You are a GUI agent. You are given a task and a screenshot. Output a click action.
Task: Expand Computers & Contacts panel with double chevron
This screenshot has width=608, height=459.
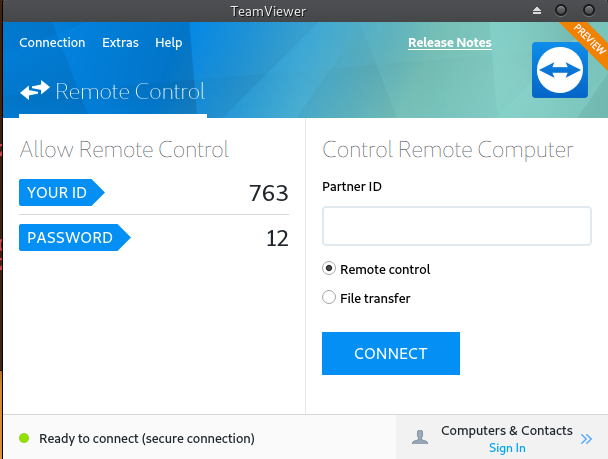pos(586,439)
